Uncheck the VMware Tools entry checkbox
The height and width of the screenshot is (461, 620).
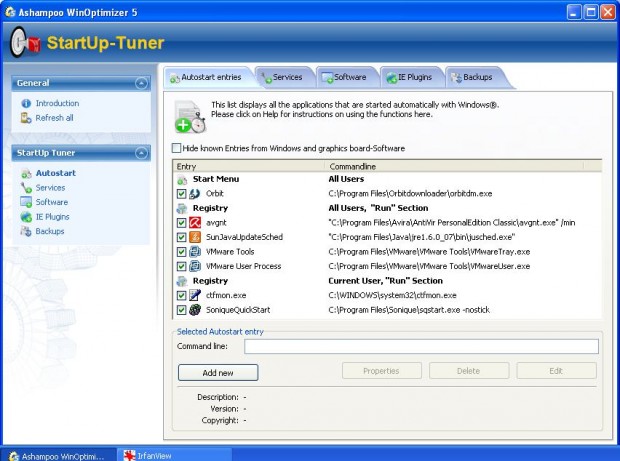point(181,252)
